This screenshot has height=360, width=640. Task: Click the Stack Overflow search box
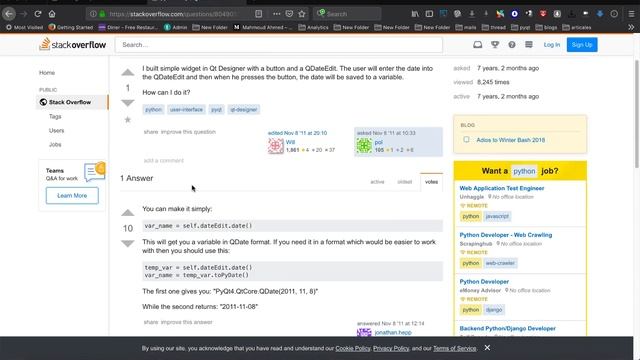pos(279,44)
